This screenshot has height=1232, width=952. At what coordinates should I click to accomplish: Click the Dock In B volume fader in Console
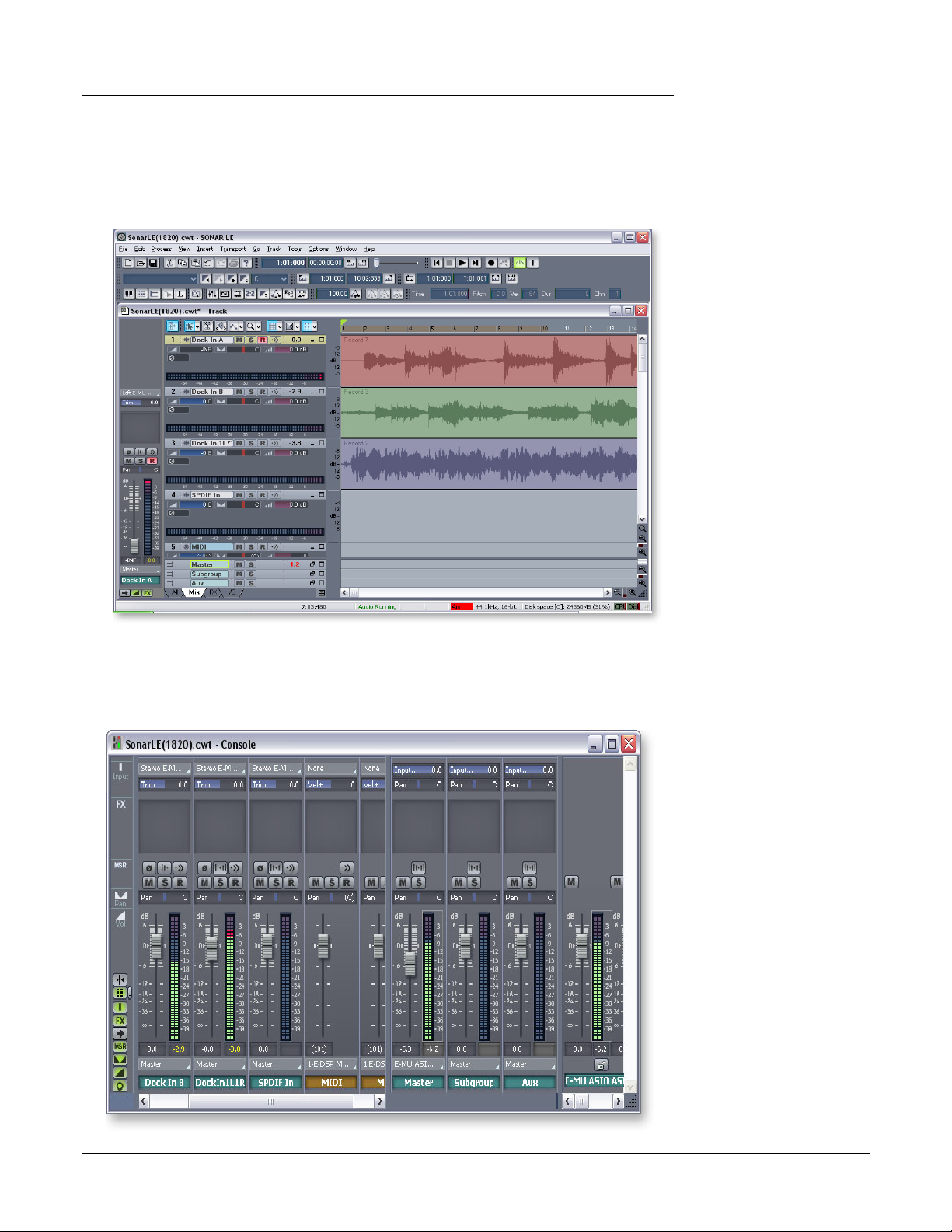point(155,944)
